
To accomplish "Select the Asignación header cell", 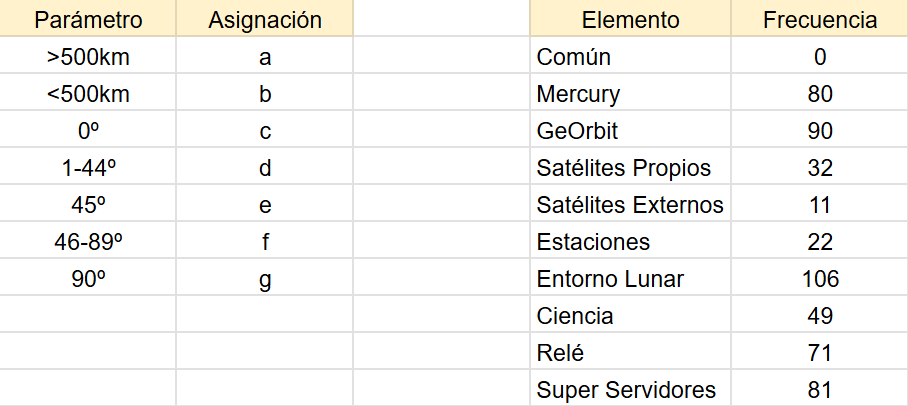I will (x=265, y=20).
